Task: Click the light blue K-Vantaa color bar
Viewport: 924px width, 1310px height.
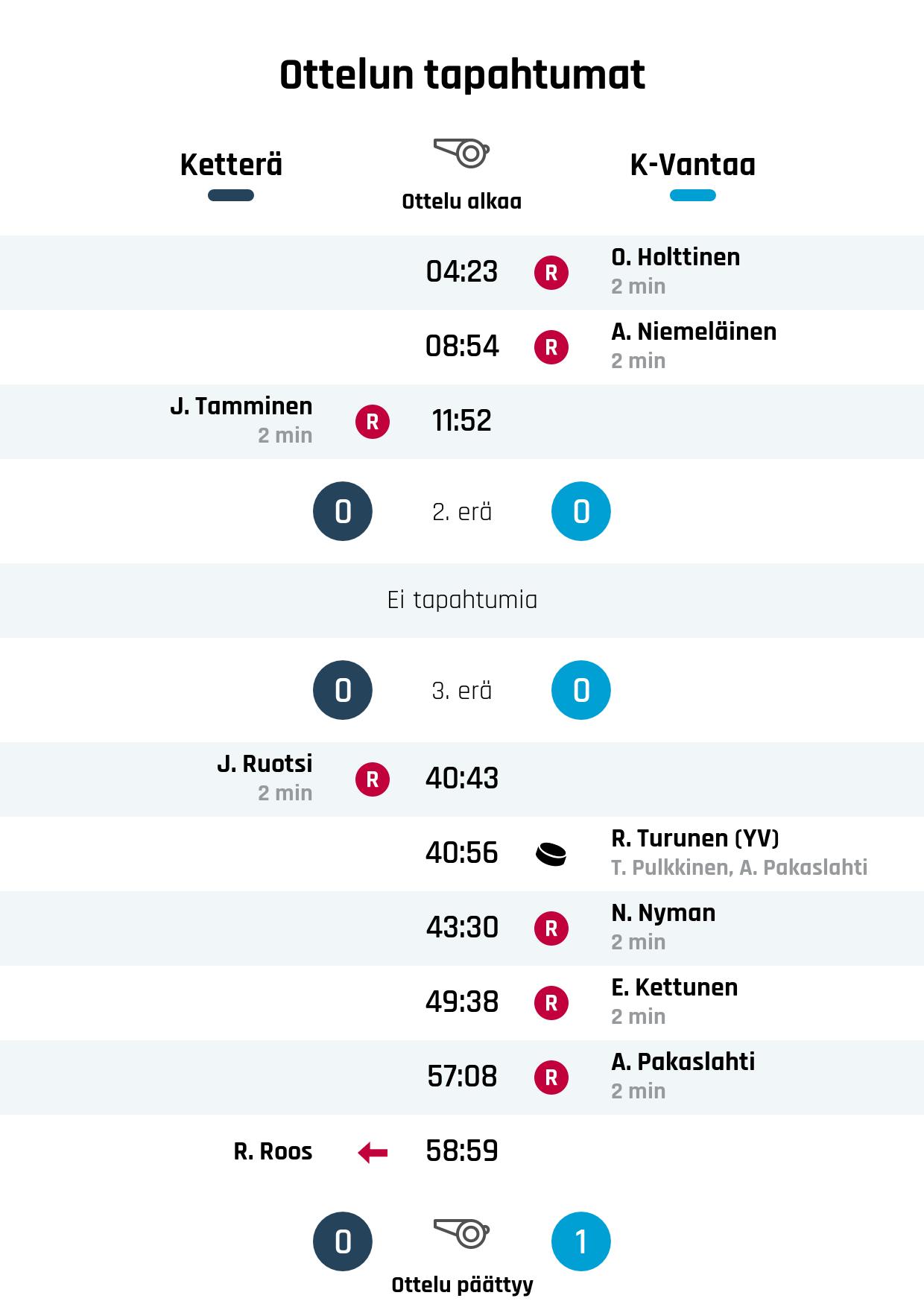Action: (692, 196)
